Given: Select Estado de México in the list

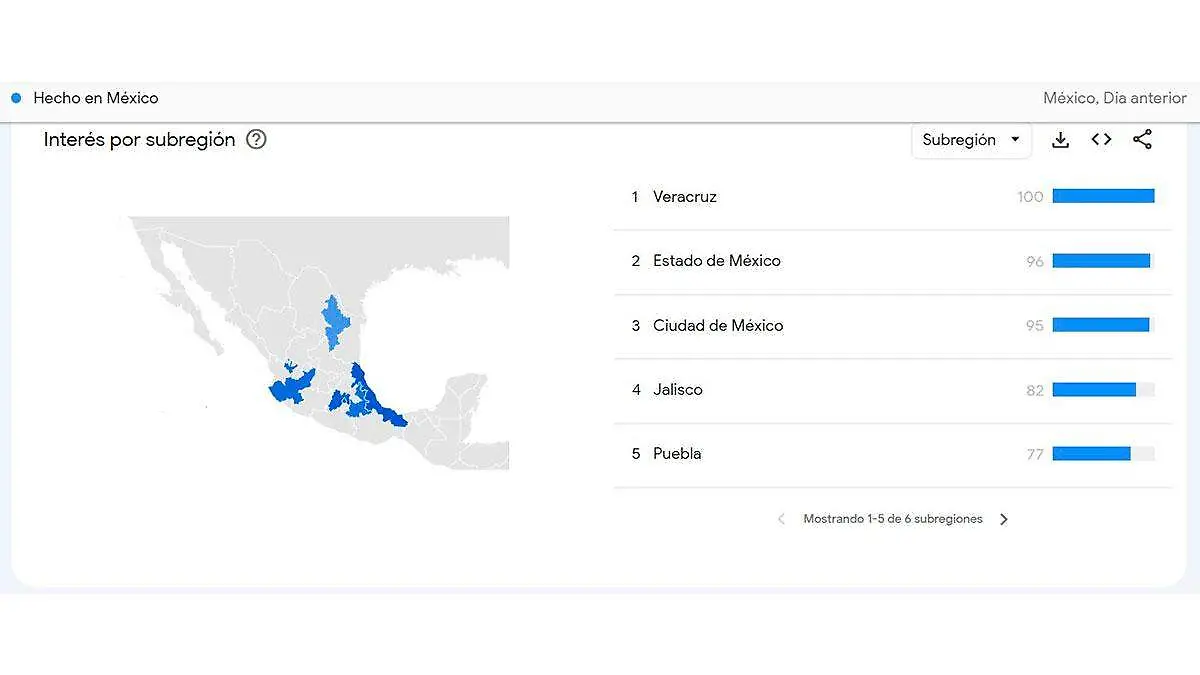Looking at the screenshot, I should click(x=717, y=260).
